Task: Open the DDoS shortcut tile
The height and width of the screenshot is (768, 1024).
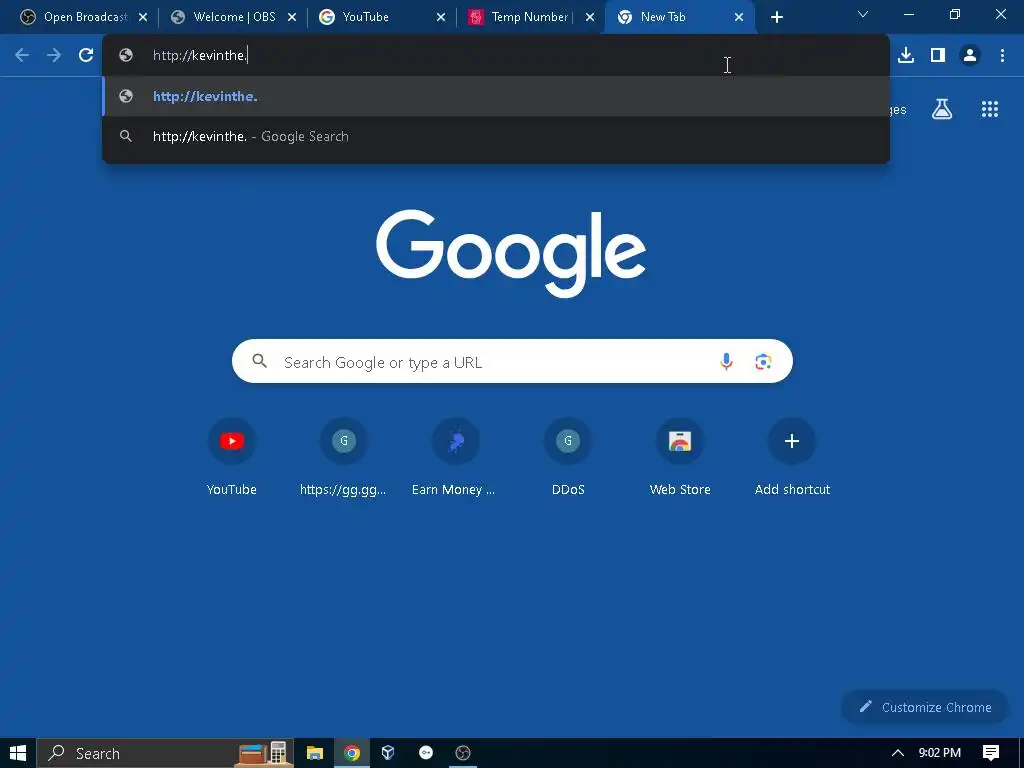Action: pos(568,457)
